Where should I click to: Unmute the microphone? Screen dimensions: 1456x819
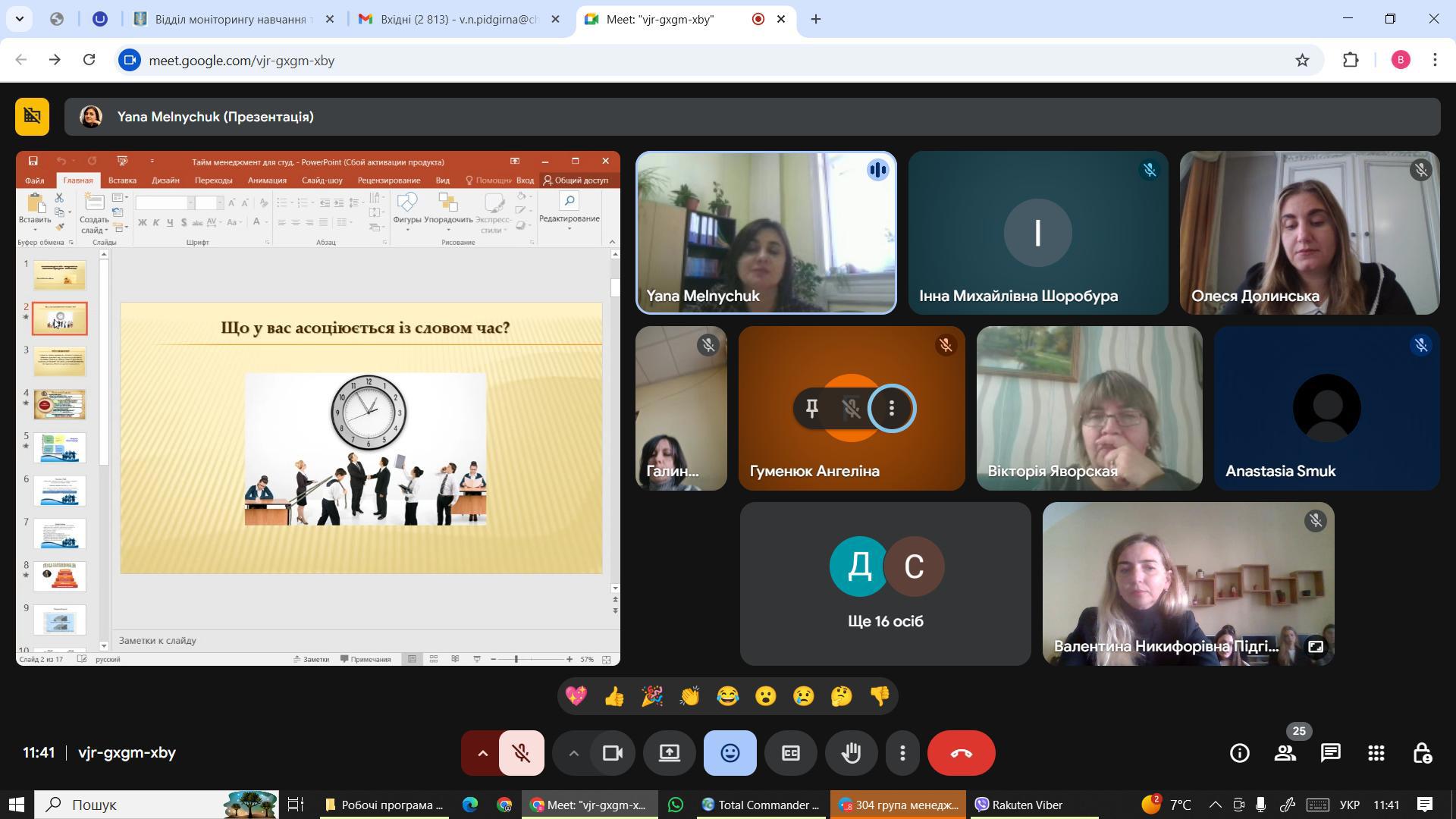point(521,753)
